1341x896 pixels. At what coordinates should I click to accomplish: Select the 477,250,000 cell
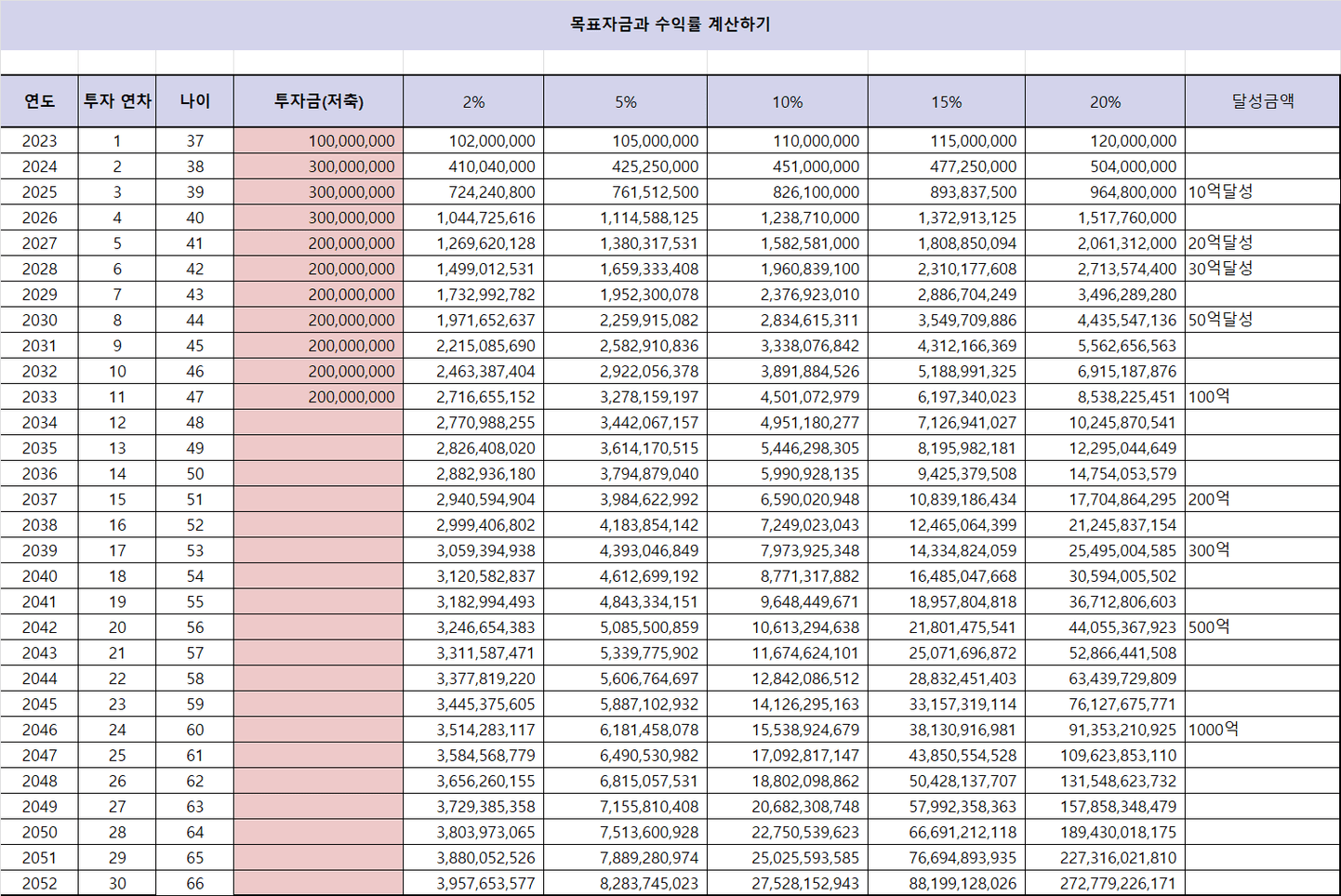(x=947, y=166)
